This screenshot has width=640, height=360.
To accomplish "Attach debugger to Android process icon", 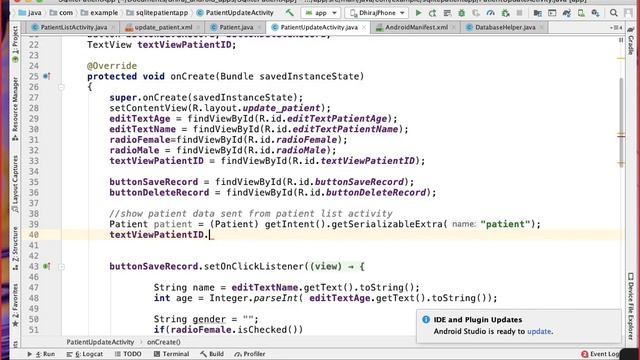I will 505,13.
